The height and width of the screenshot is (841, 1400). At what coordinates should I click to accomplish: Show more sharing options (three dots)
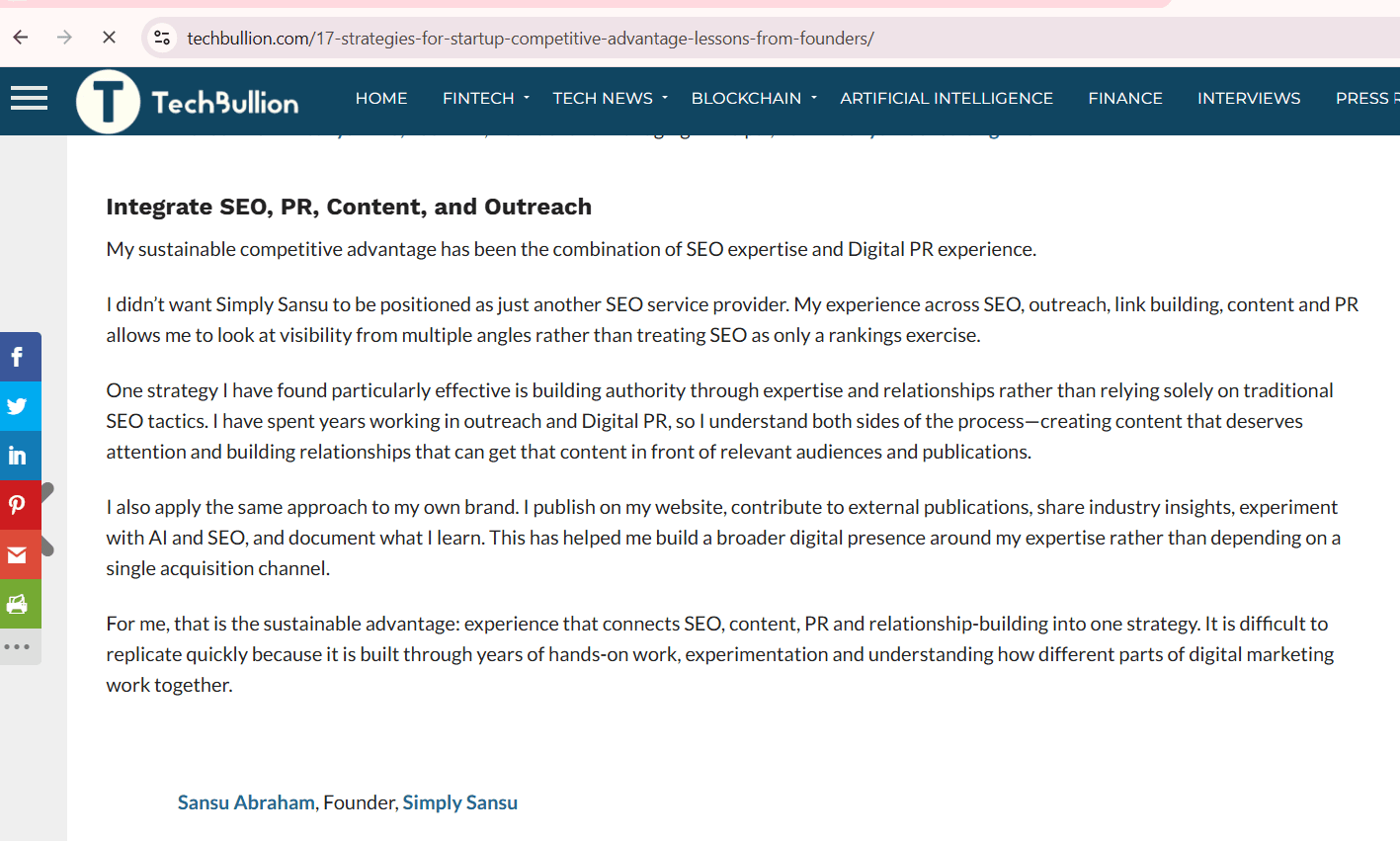18,646
